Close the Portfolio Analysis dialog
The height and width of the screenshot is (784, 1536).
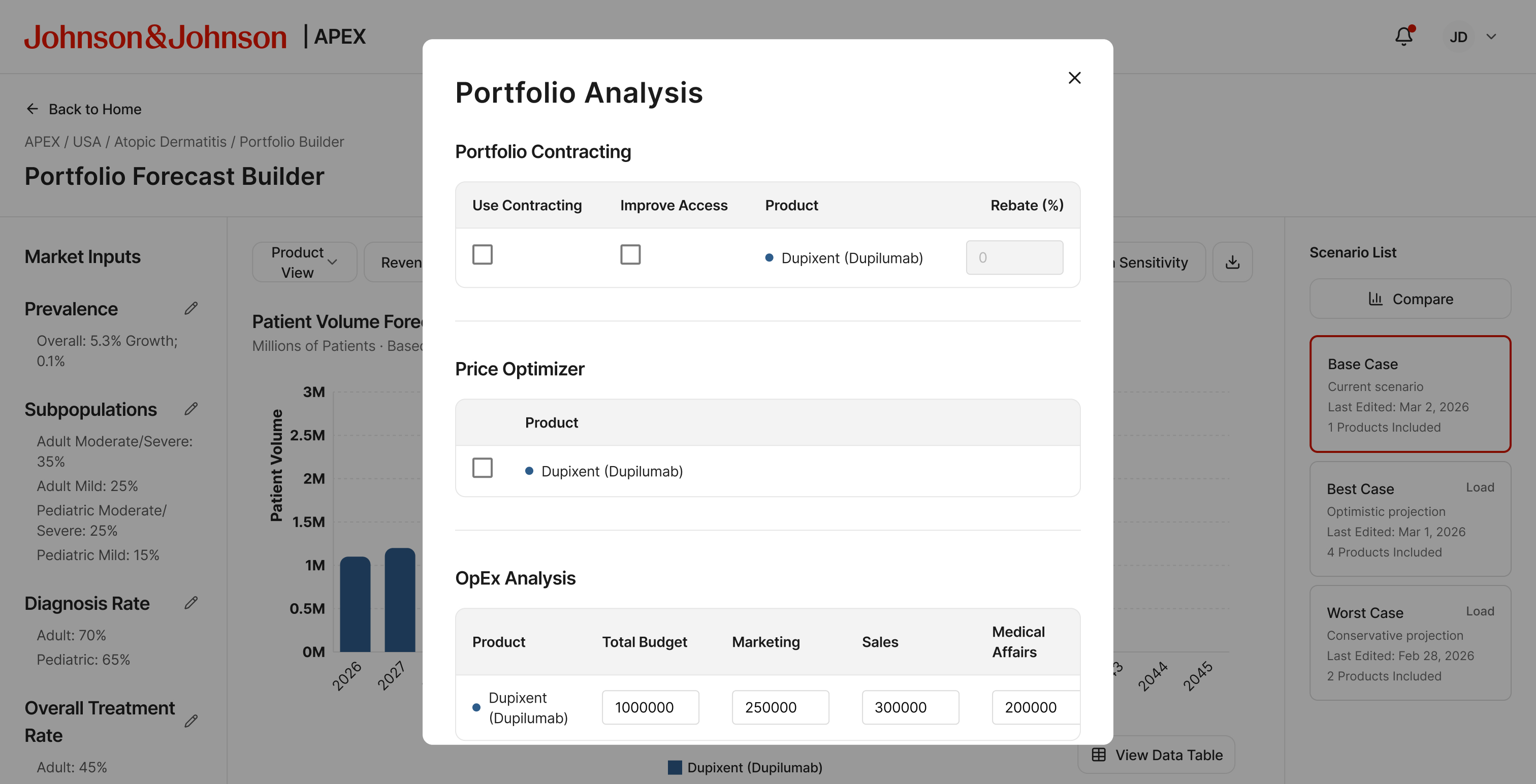[1074, 78]
